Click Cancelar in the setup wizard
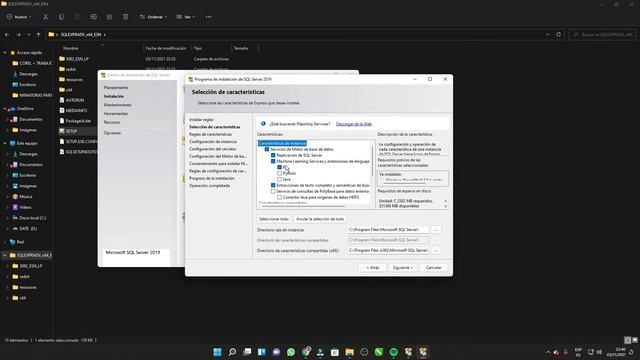This screenshot has width=640, height=360. point(433,268)
